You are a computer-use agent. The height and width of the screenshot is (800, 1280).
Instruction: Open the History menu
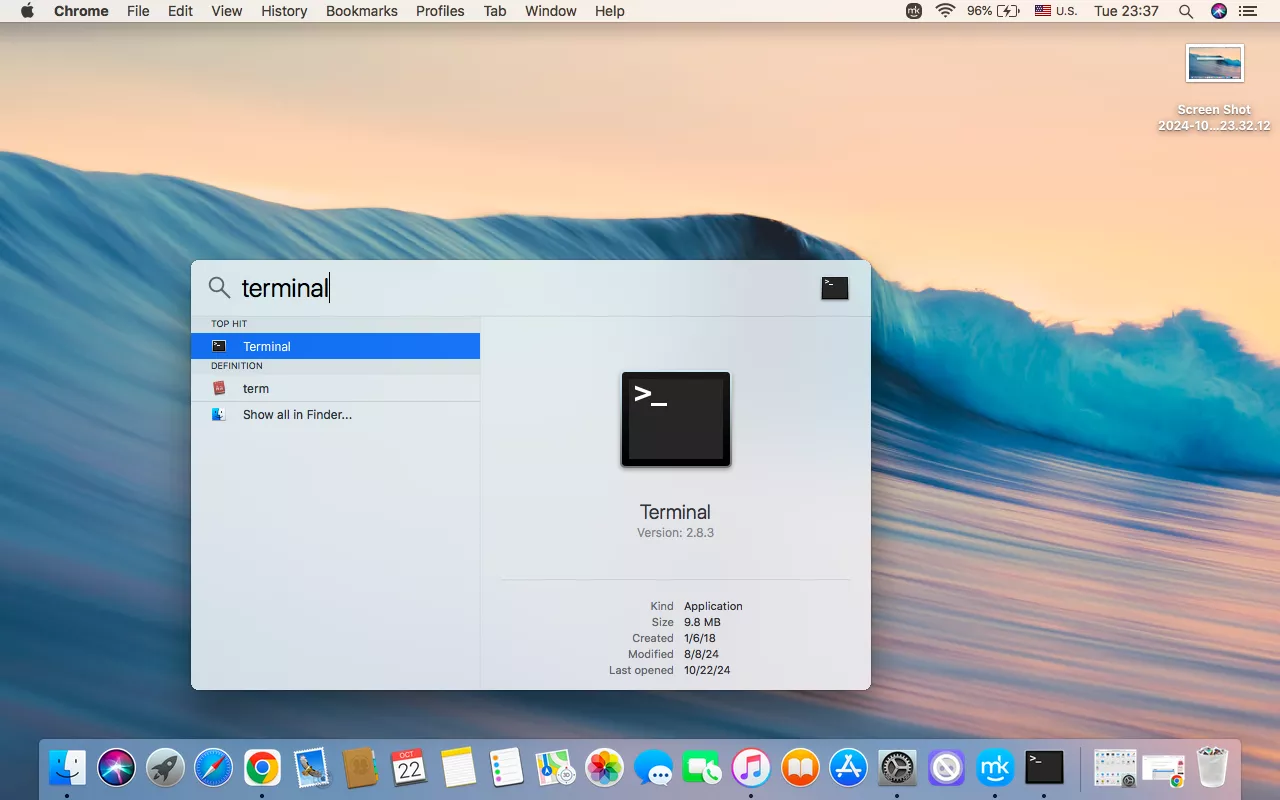pos(284,11)
